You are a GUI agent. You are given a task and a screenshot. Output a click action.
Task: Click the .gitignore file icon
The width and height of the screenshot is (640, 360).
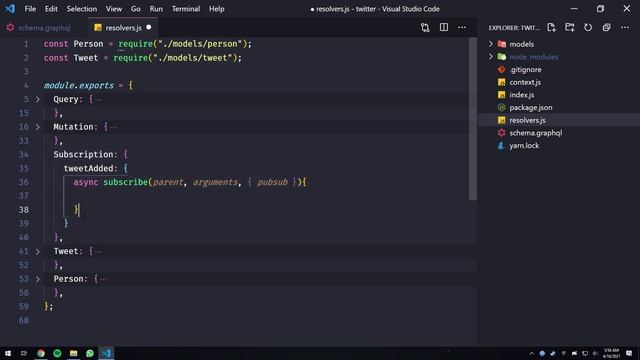(x=502, y=69)
